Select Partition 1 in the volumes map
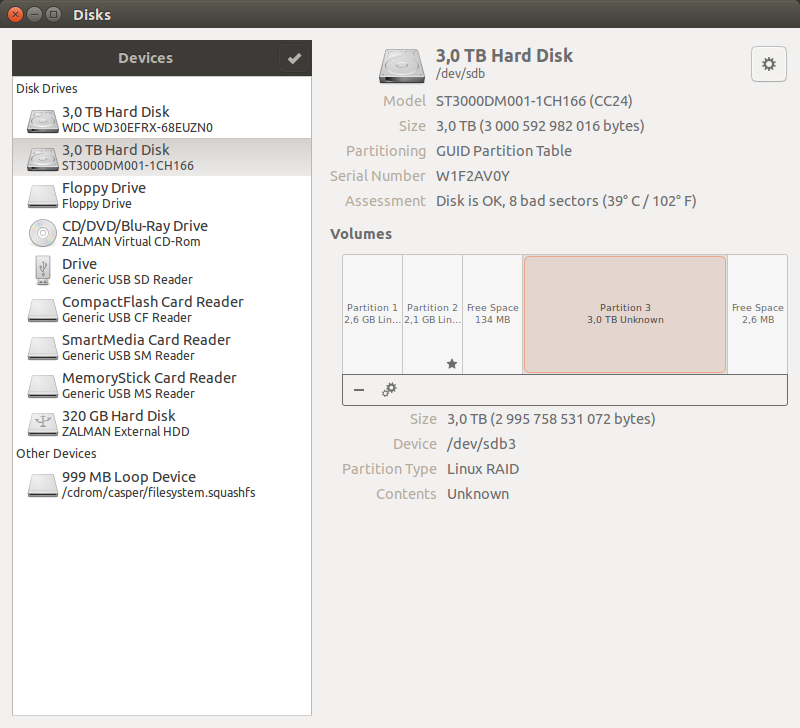This screenshot has height=728, width=800. tap(373, 314)
